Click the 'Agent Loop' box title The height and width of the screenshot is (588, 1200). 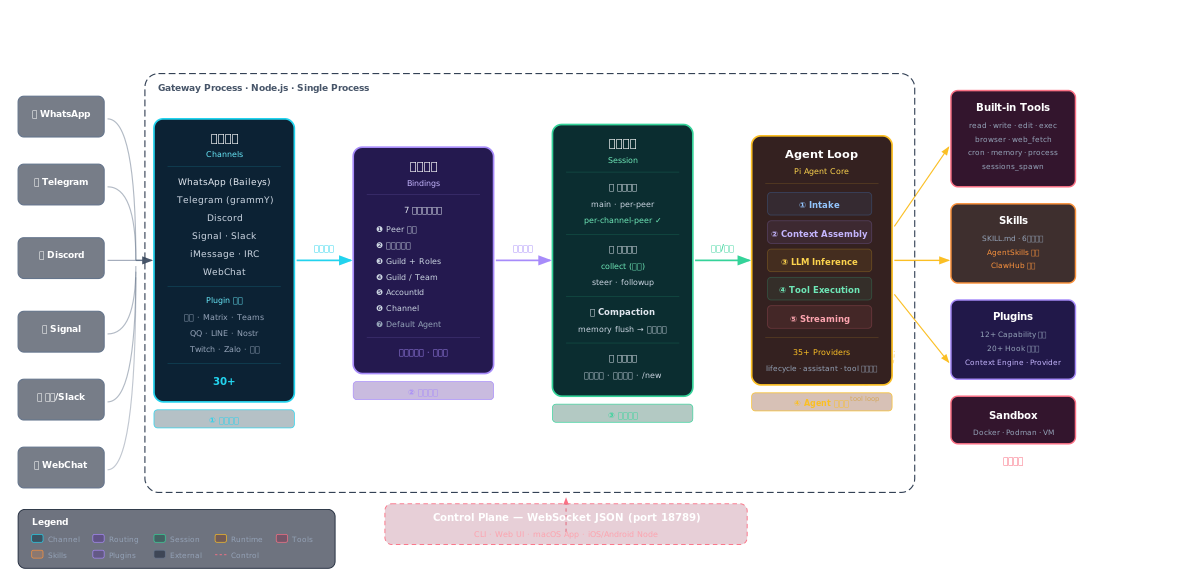coord(821,154)
